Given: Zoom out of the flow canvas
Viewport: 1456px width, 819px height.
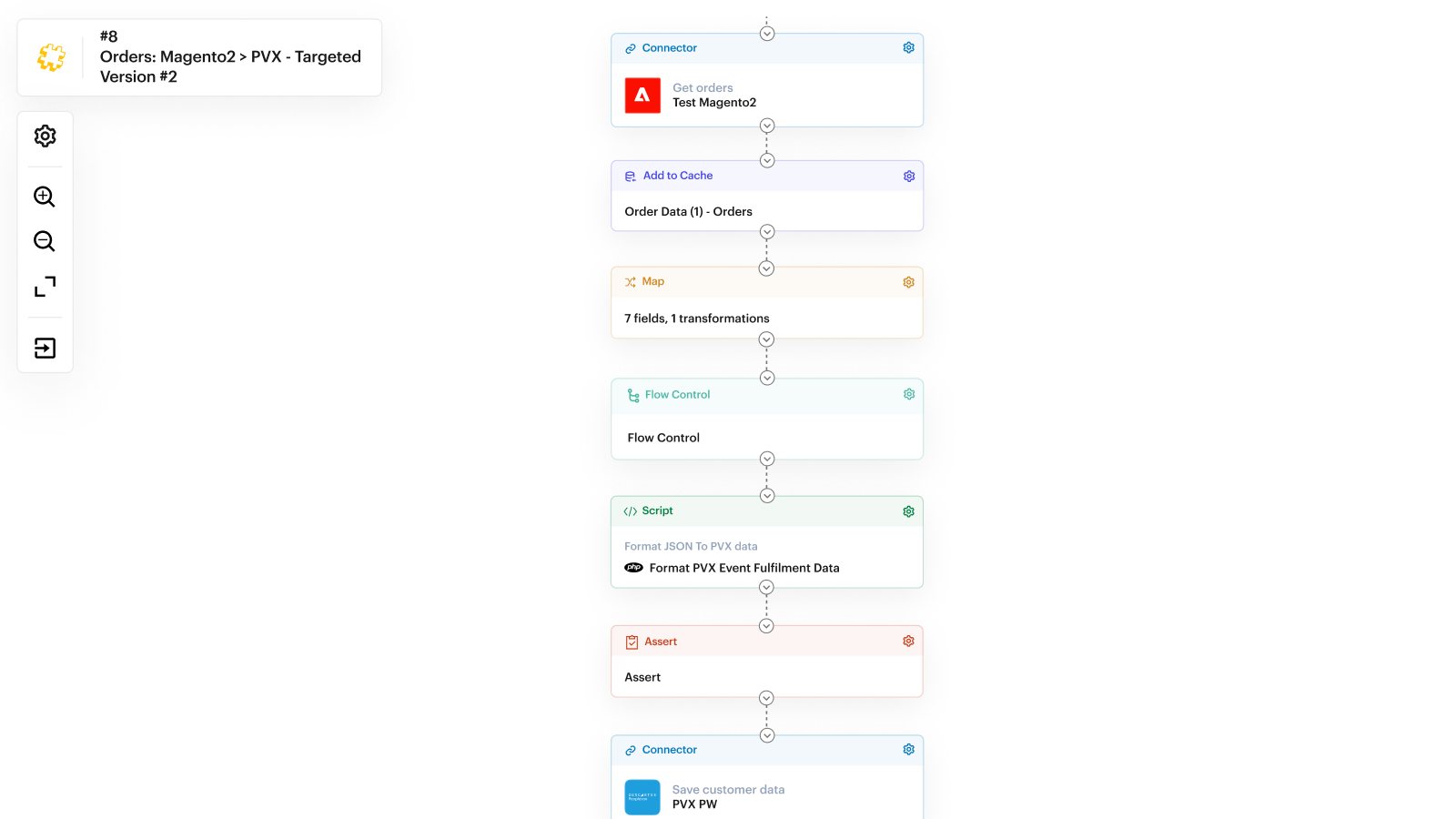Looking at the screenshot, I should click(45, 241).
